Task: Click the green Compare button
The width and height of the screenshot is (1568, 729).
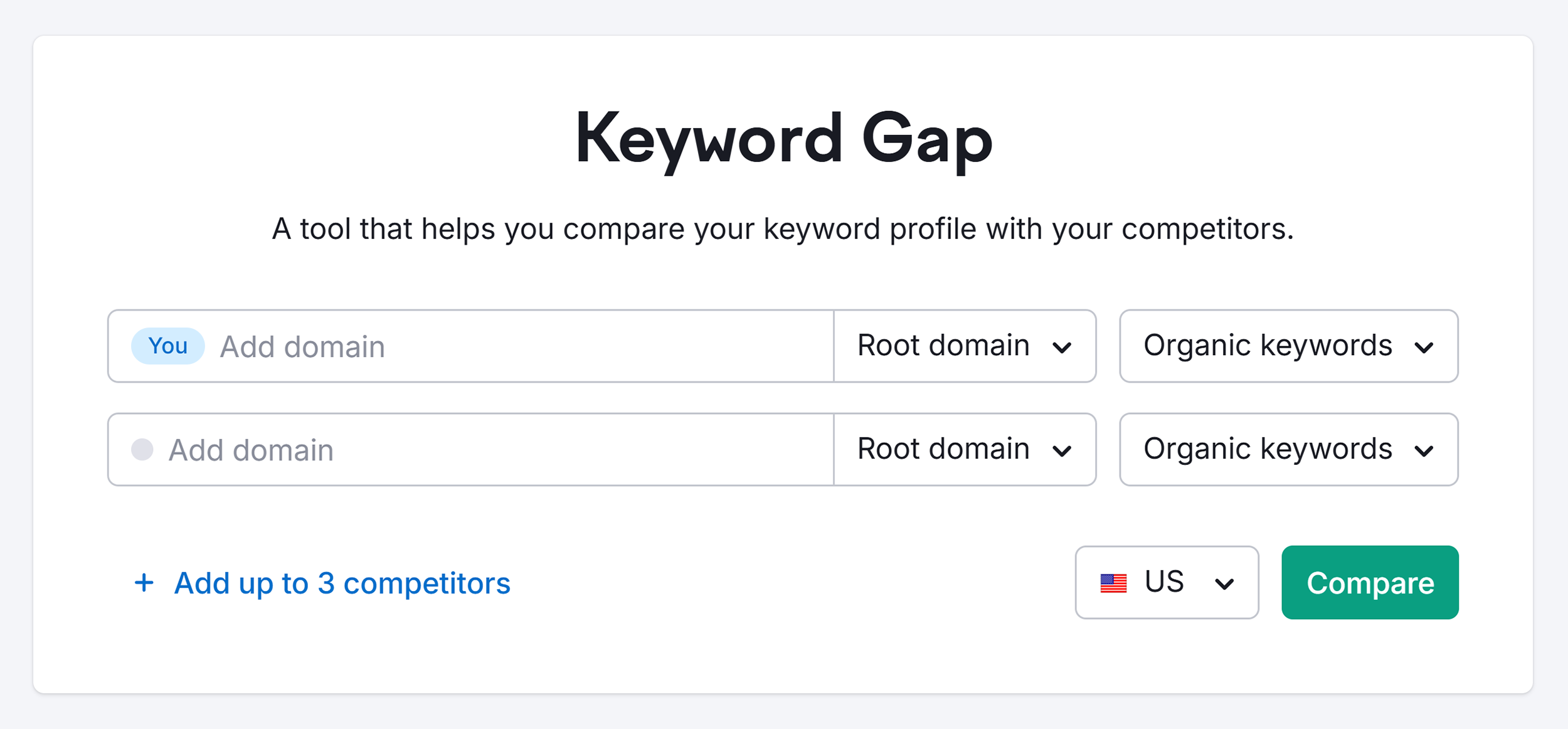Action: [1370, 582]
